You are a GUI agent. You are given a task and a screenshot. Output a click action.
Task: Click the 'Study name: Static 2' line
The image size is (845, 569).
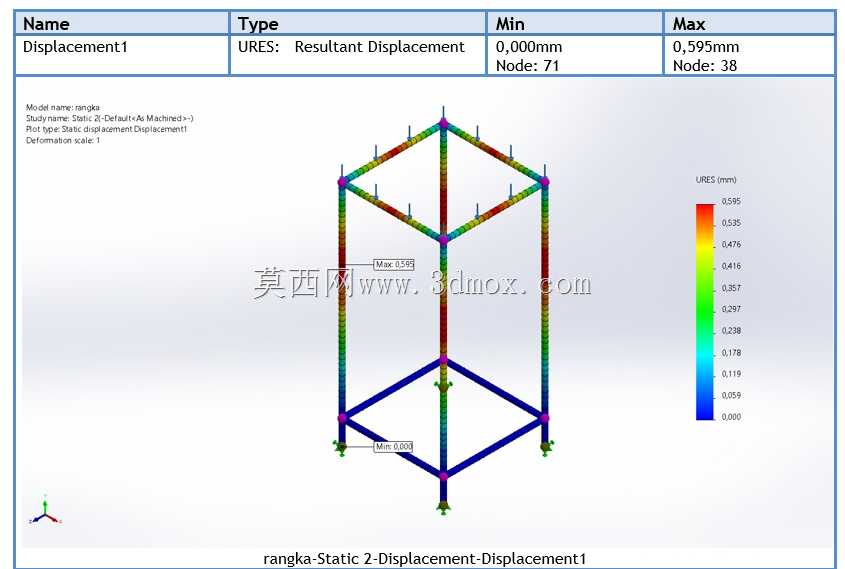click(109, 118)
